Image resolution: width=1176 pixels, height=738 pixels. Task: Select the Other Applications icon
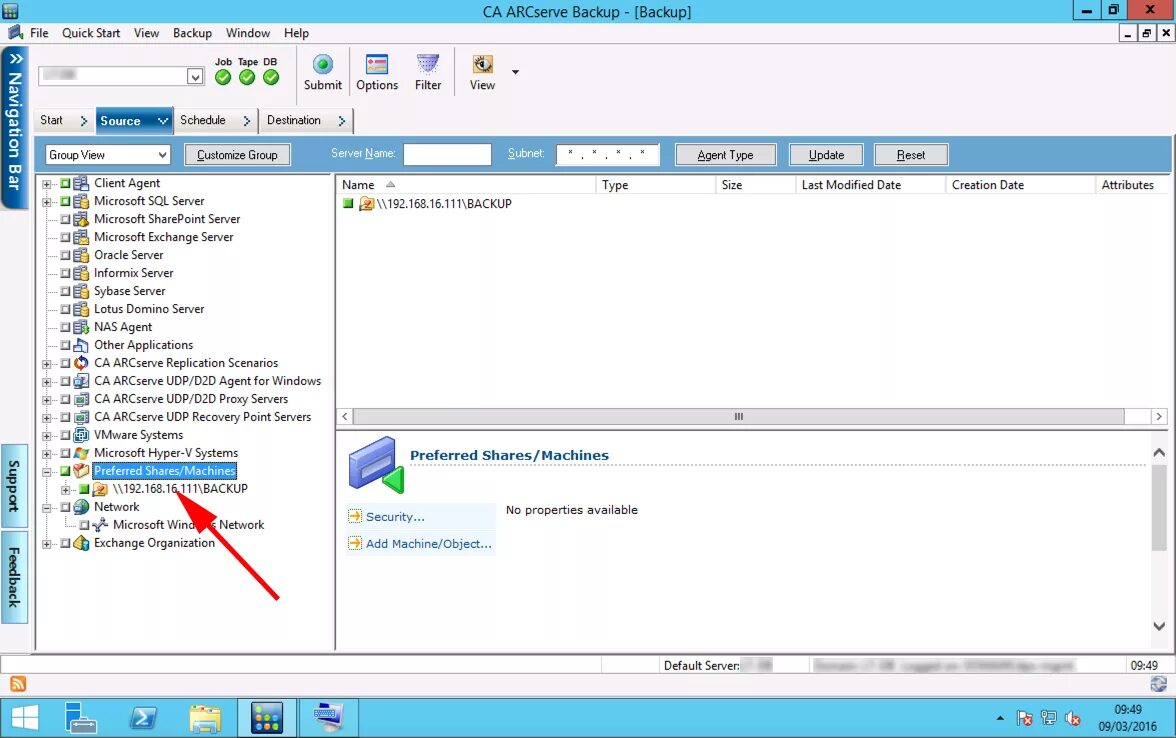point(81,345)
